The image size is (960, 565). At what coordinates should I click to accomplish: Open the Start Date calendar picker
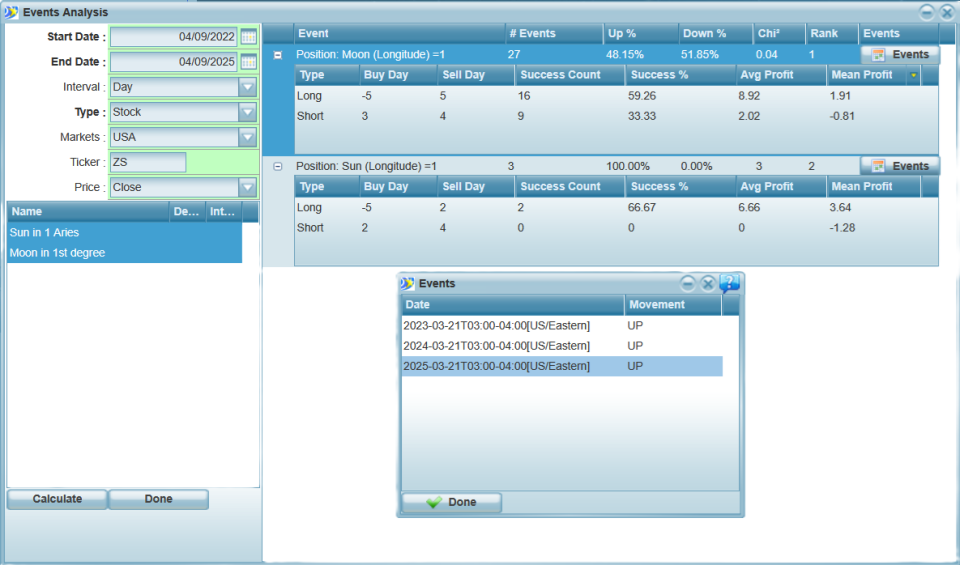click(x=249, y=37)
